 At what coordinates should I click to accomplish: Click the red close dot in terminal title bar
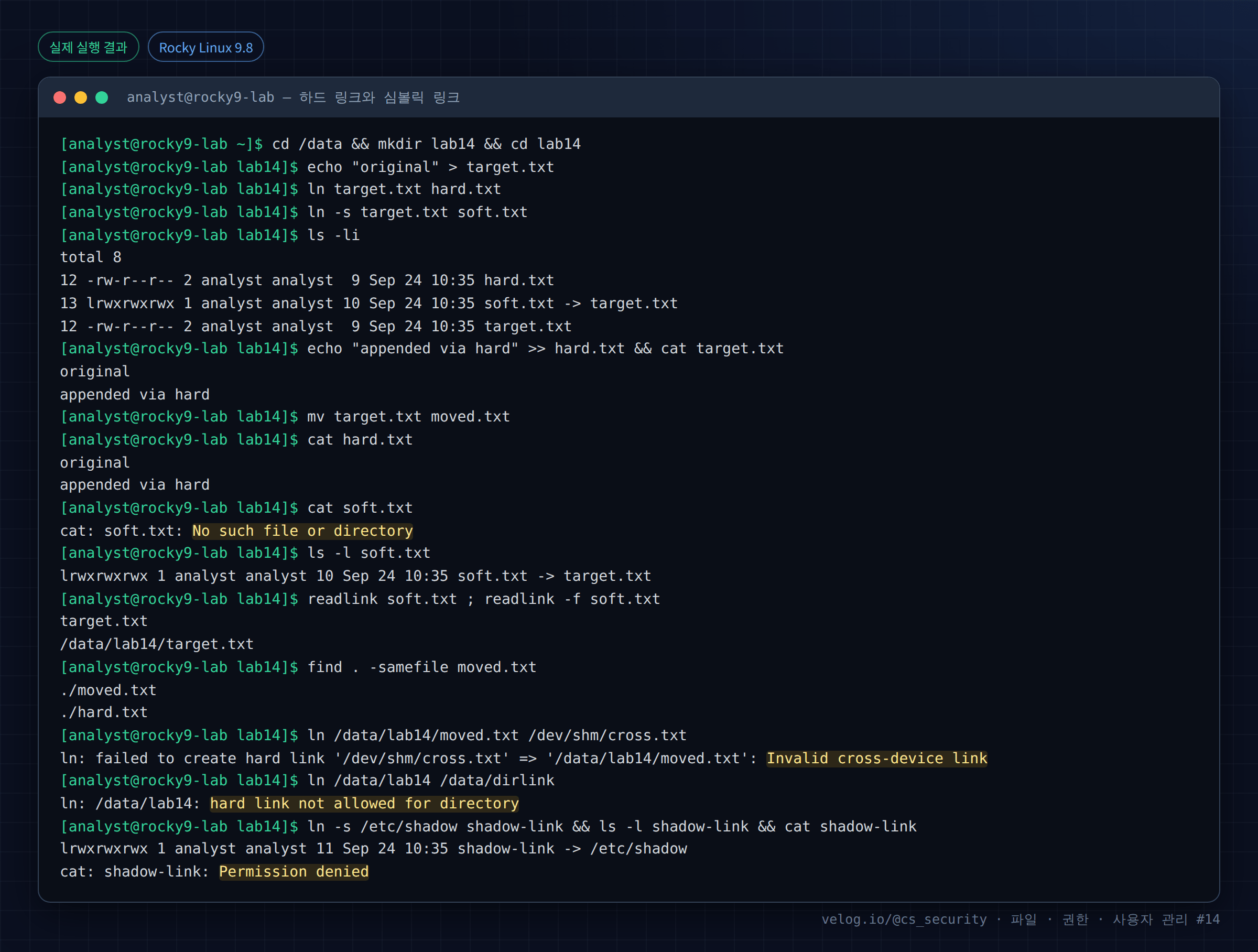60,98
